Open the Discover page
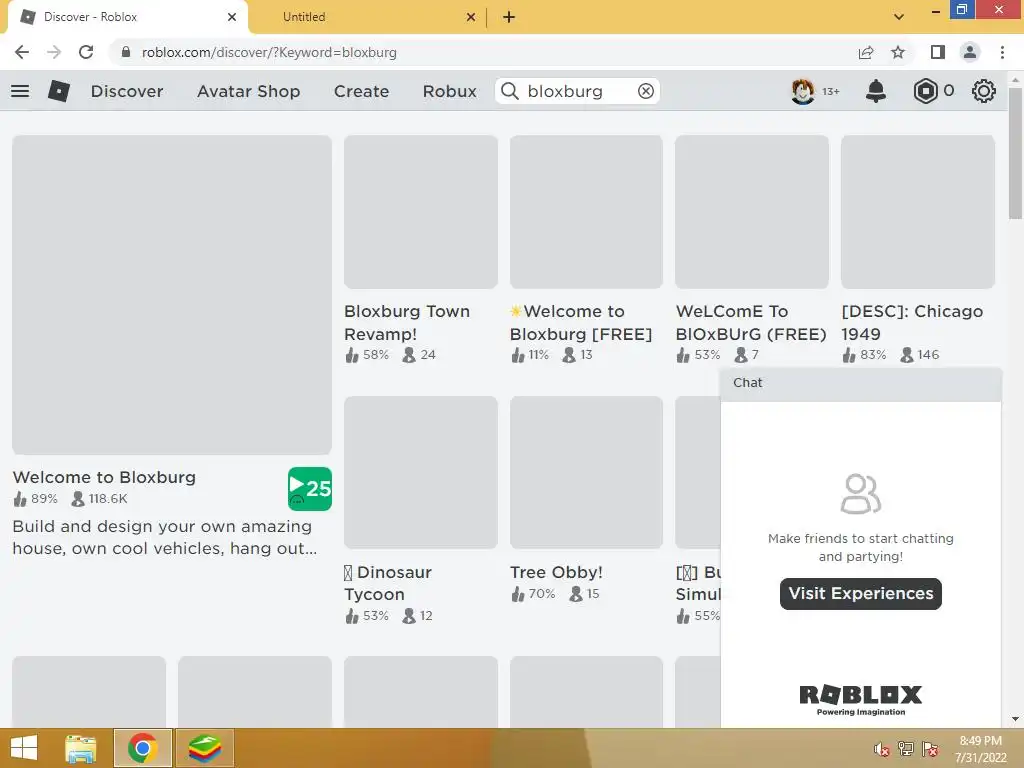Image resolution: width=1024 pixels, height=768 pixels. point(127,91)
